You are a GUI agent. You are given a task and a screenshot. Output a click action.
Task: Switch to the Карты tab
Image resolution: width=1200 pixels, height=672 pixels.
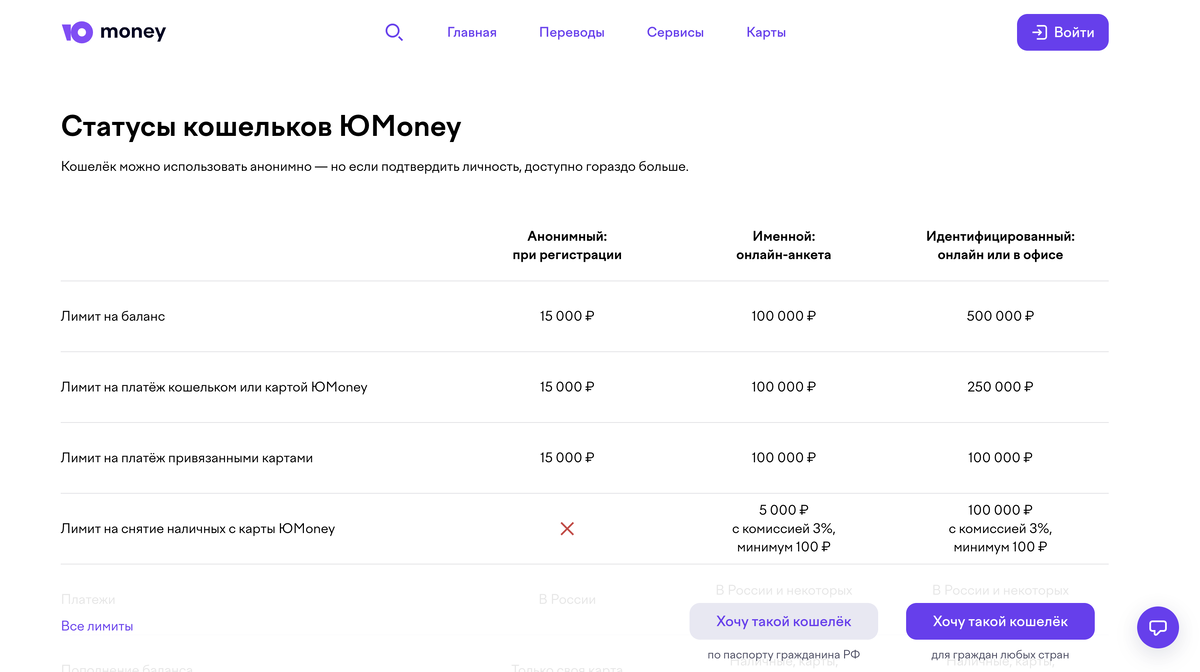(765, 32)
